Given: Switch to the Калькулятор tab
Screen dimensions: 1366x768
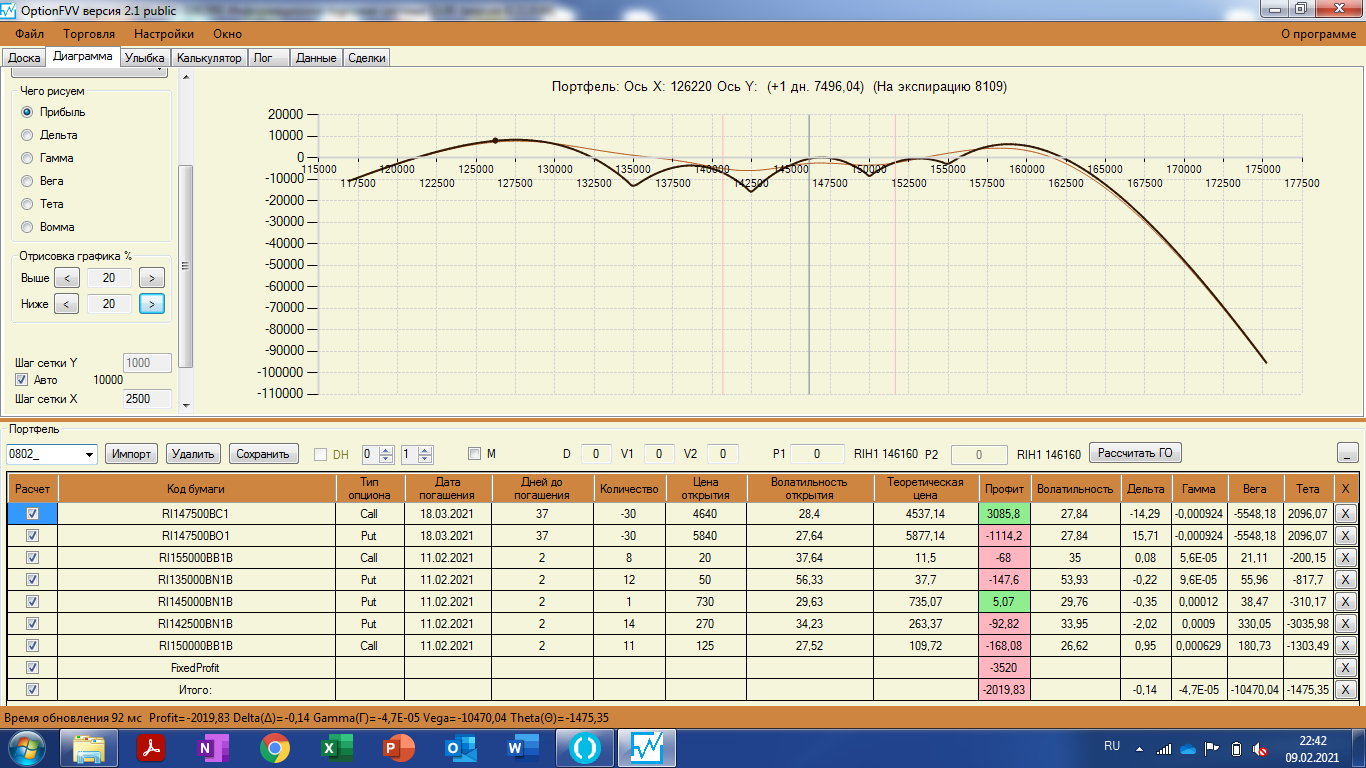Looking at the screenshot, I should tap(210, 58).
